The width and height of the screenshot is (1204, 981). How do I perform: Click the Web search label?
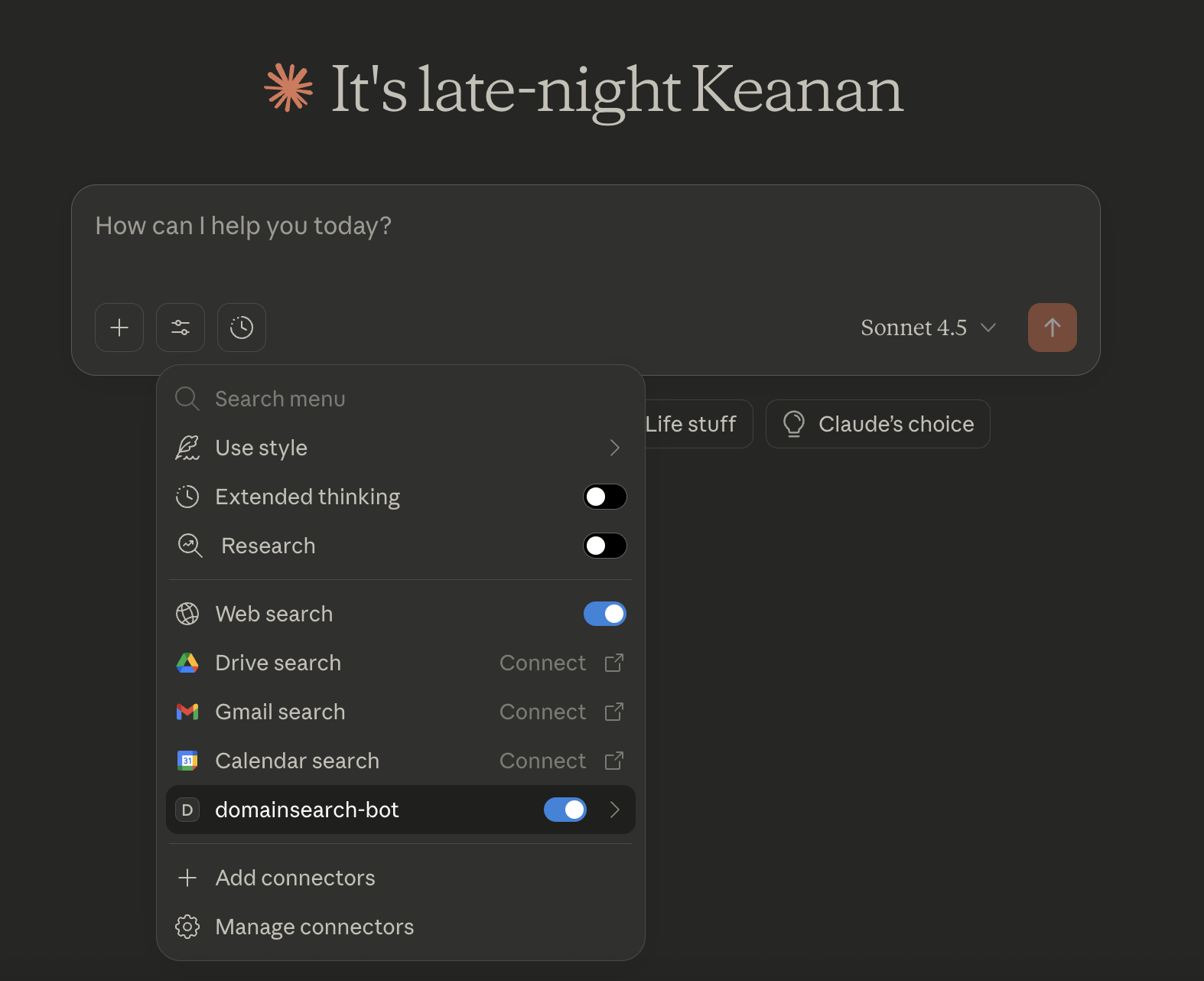[x=274, y=614]
